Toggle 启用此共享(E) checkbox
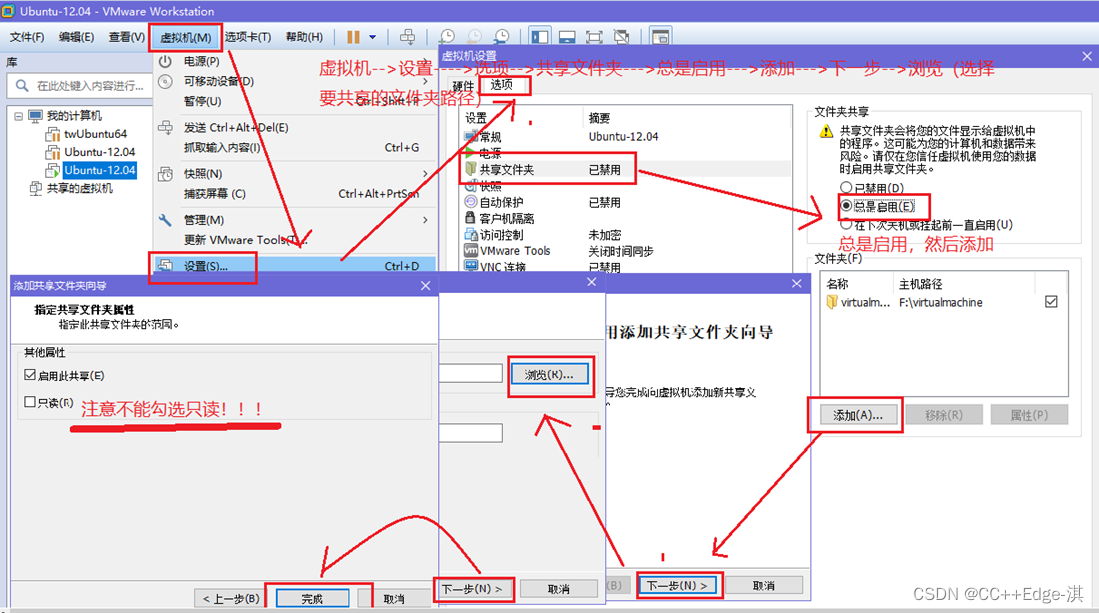The image size is (1099, 613). coord(29,375)
